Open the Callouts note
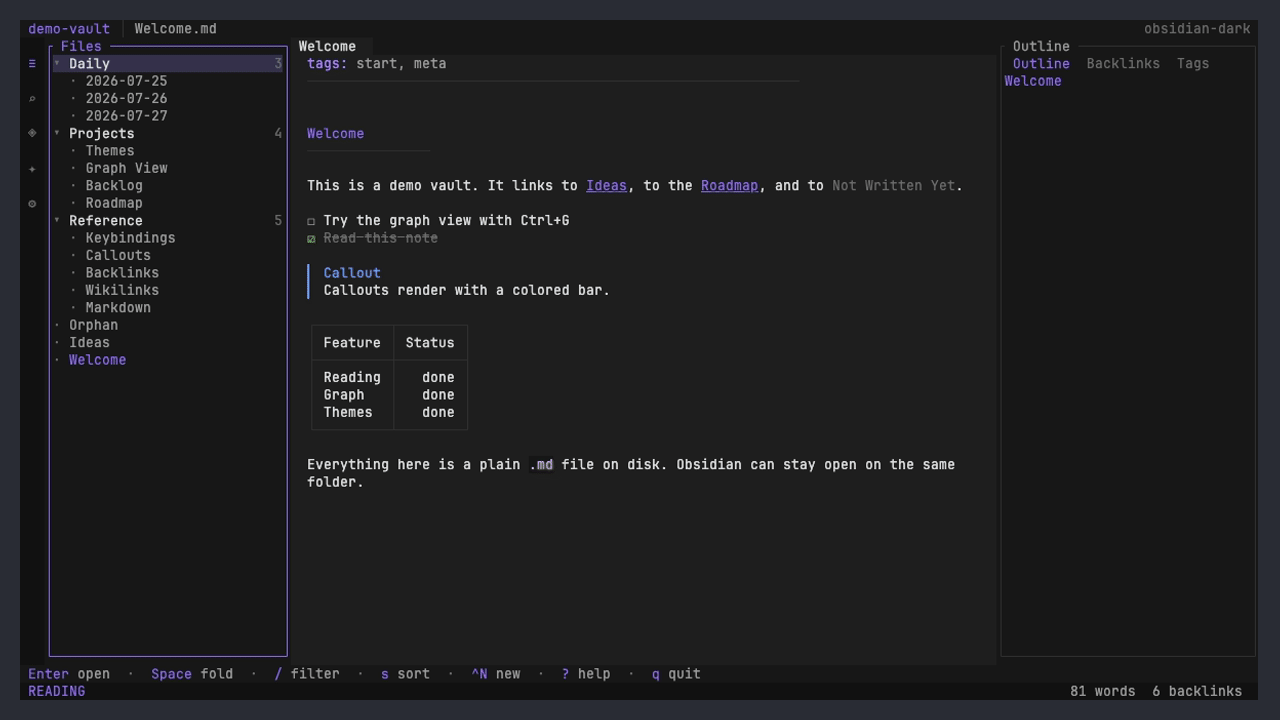The image size is (1280, 720). point(118,255)
